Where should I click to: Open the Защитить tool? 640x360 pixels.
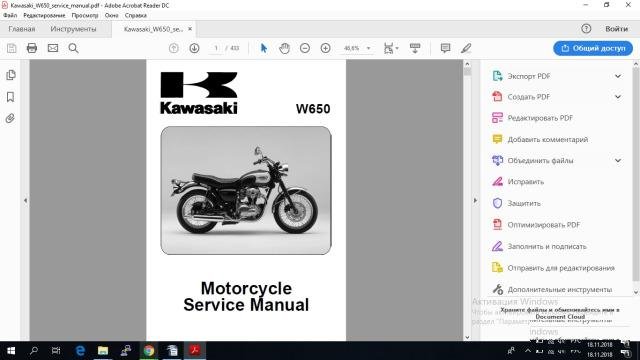coord(516,203)
